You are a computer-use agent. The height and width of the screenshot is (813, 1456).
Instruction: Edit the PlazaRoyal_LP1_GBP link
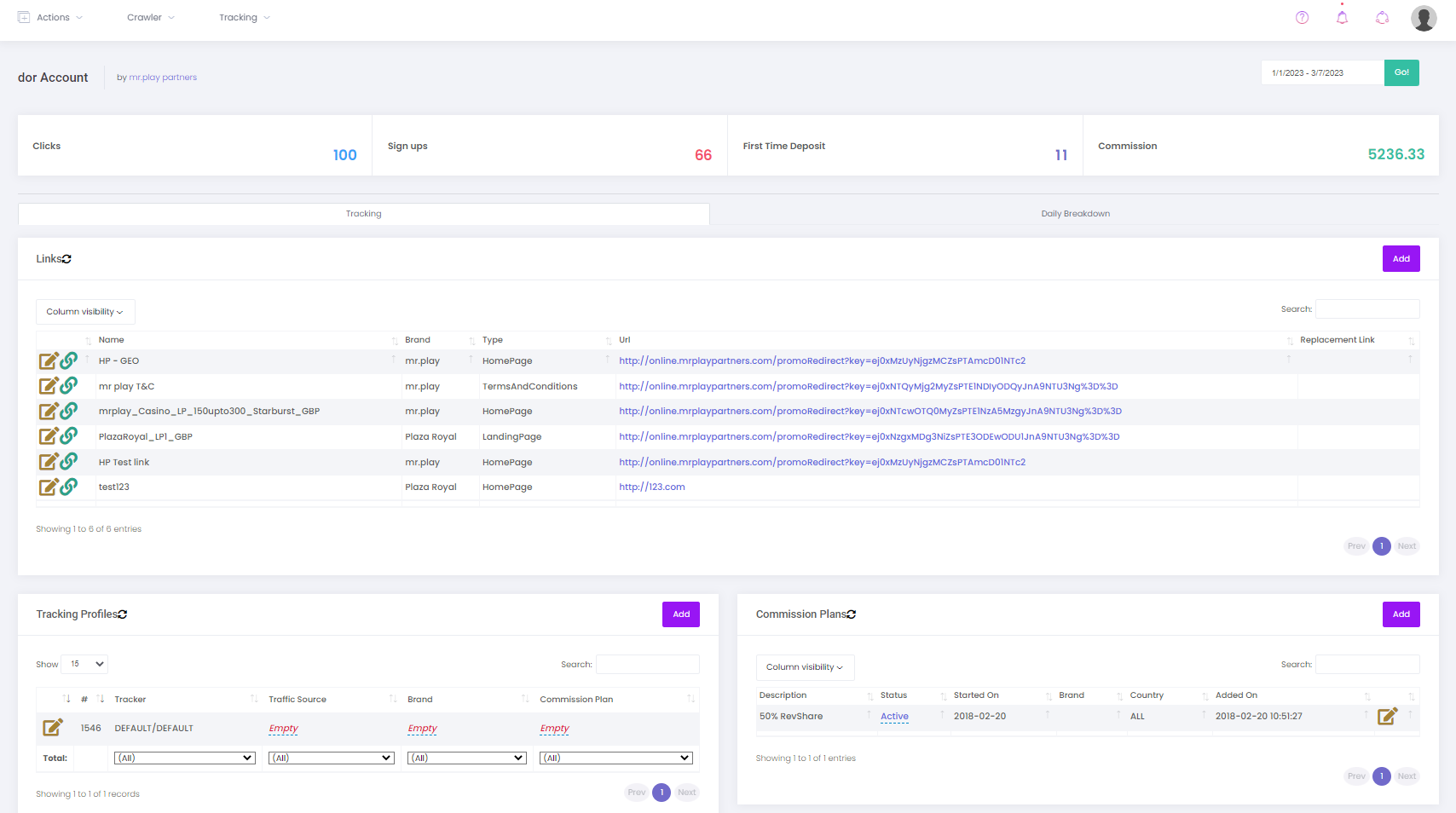pos(49,436)
